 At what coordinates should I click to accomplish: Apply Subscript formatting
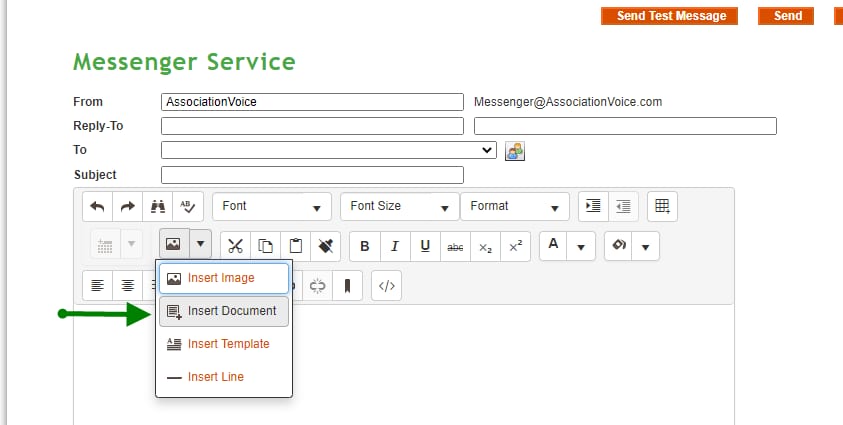(485, 246)
